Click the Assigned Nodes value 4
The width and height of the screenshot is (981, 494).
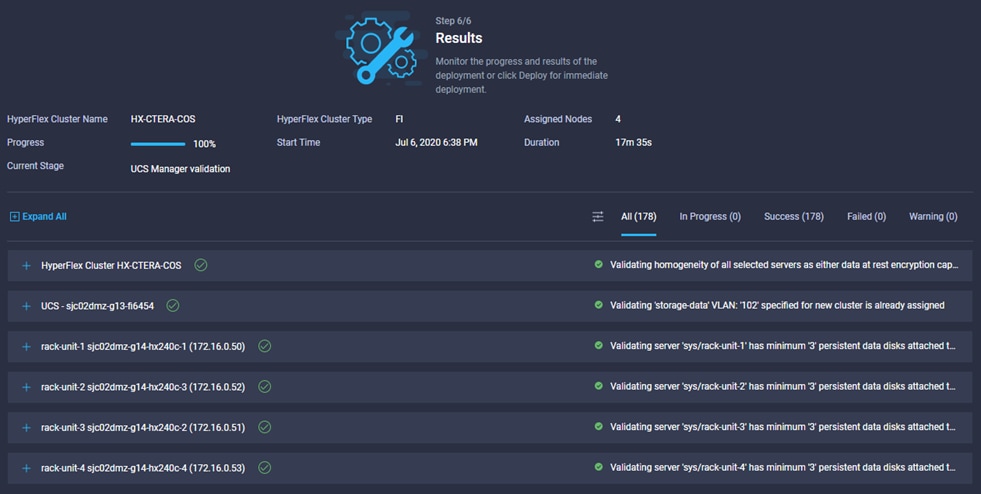click(618, 119)
